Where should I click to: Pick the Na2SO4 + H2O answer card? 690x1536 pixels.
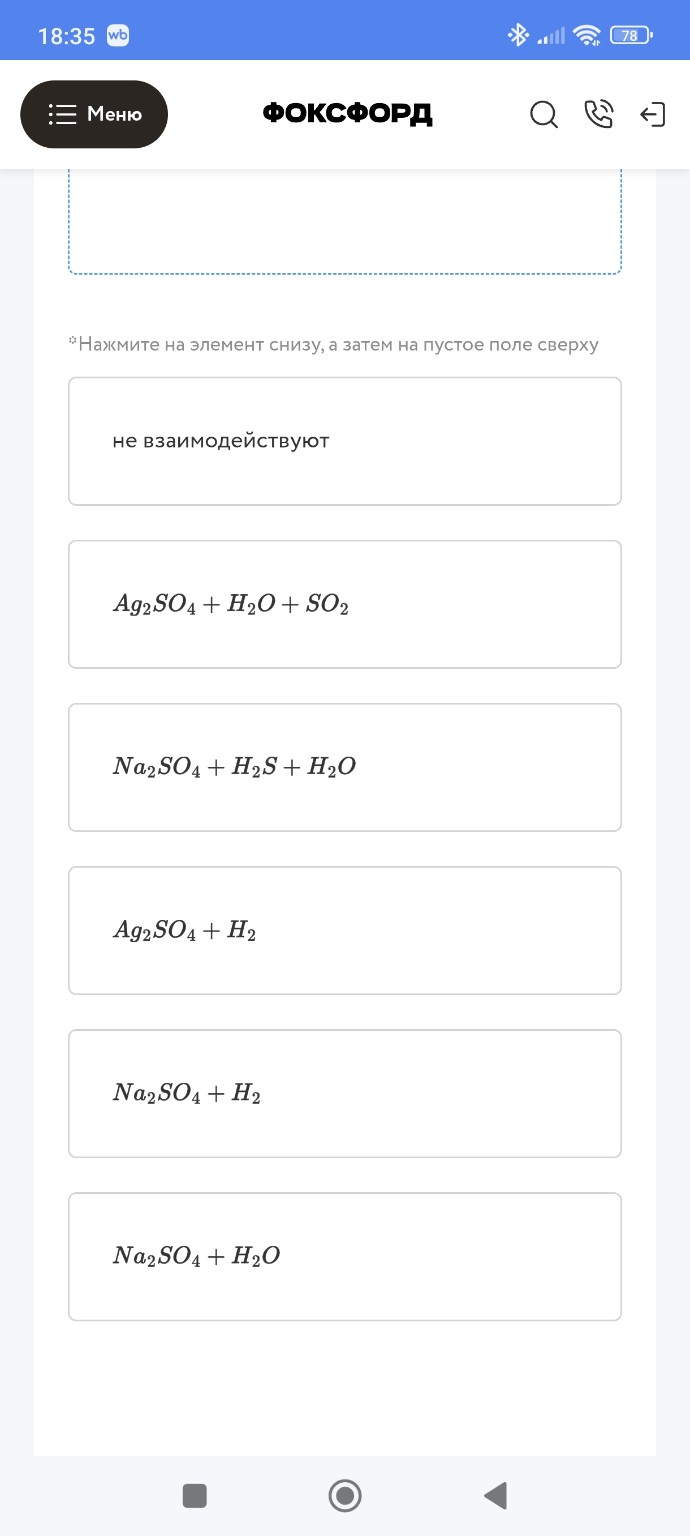[345, 1256]
